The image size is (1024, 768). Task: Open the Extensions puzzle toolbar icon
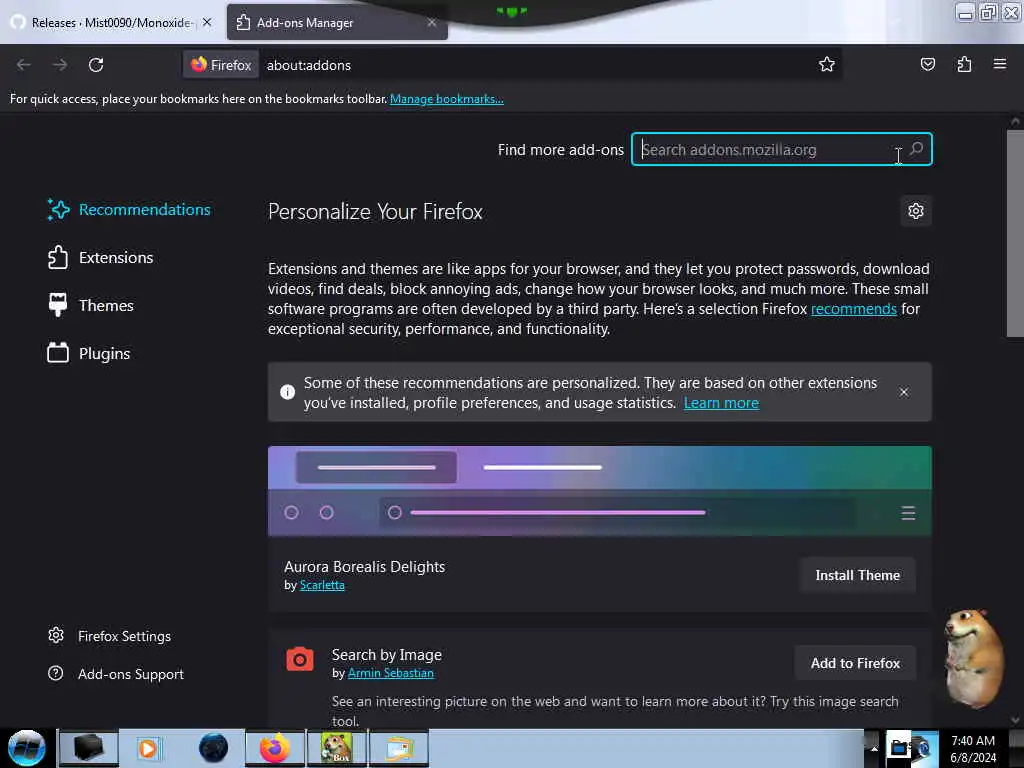(x=964, y=64)
